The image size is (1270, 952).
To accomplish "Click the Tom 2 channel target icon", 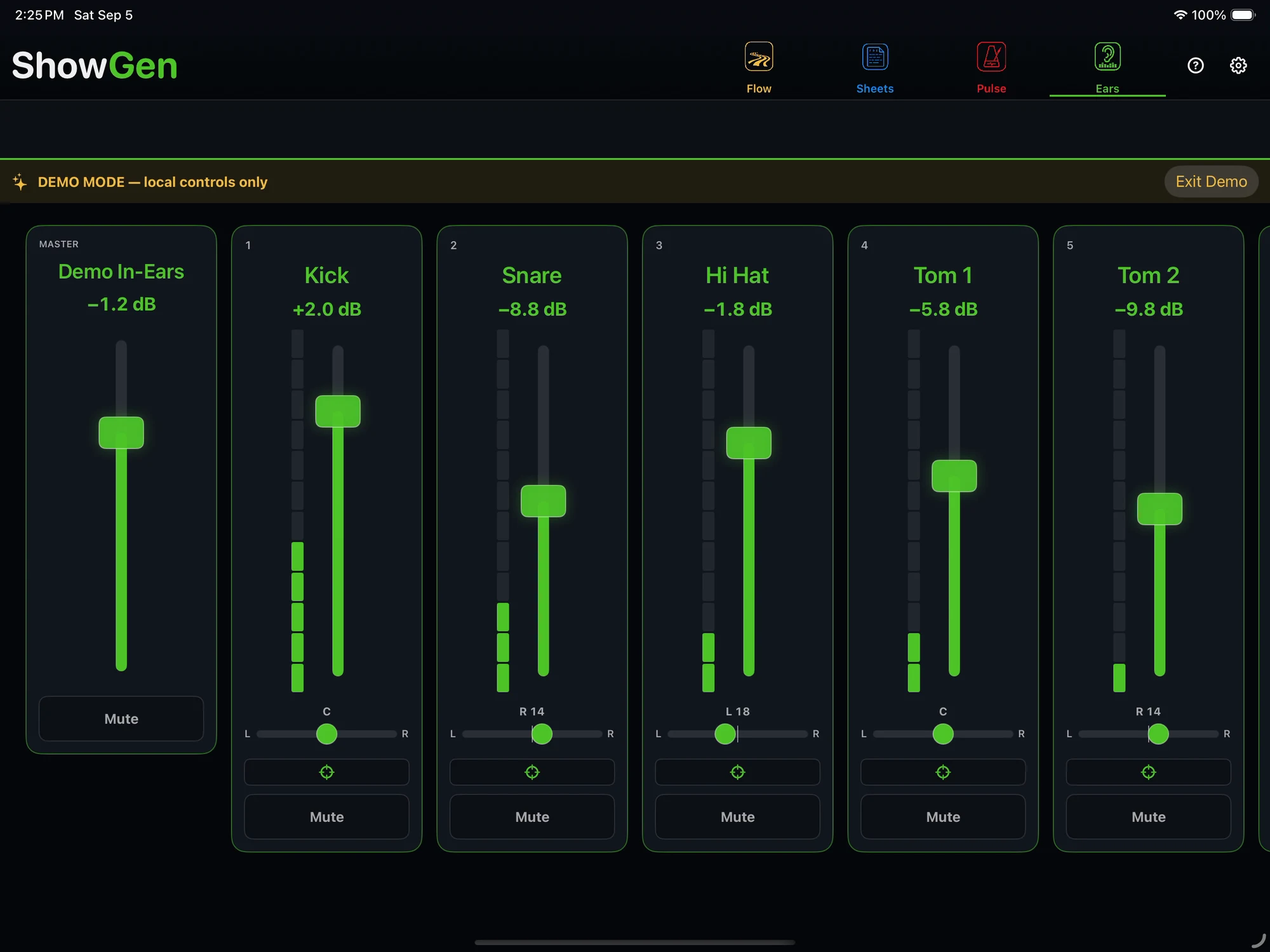I will 1148,772.
